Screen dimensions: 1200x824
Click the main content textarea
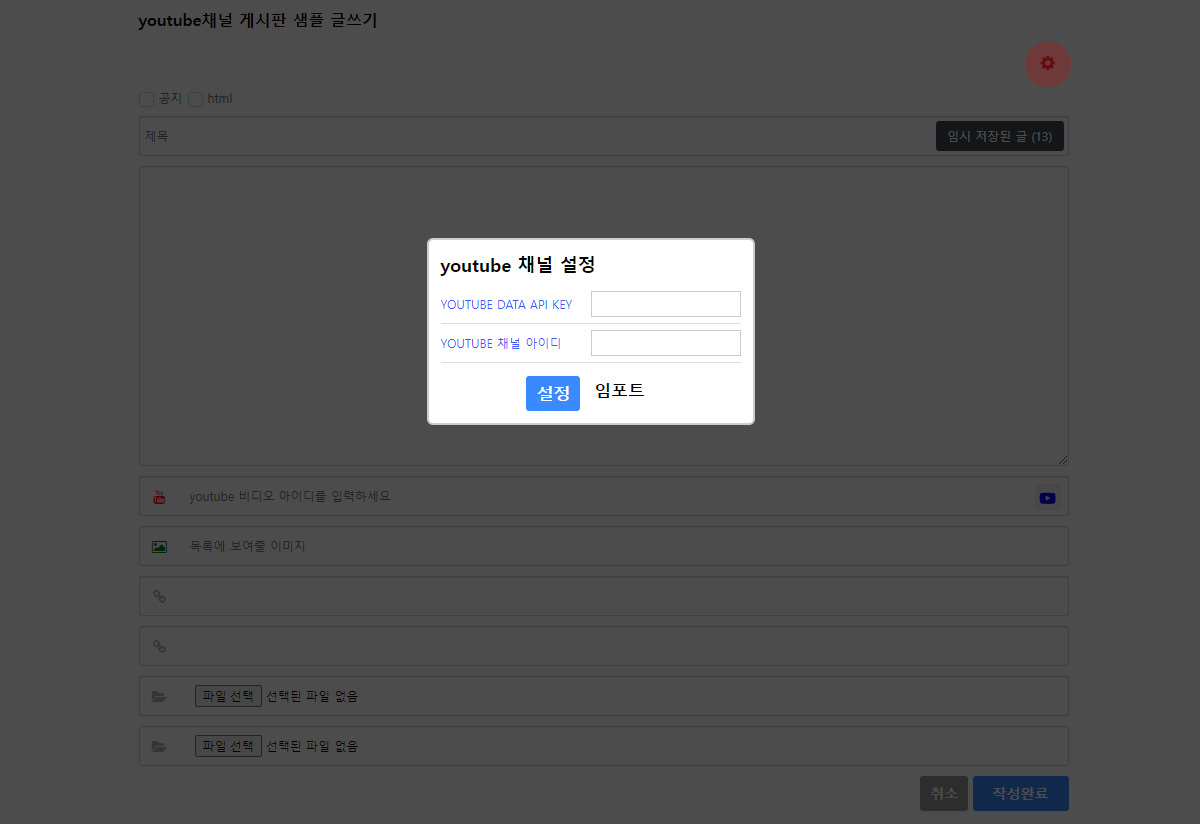[604, 316]
